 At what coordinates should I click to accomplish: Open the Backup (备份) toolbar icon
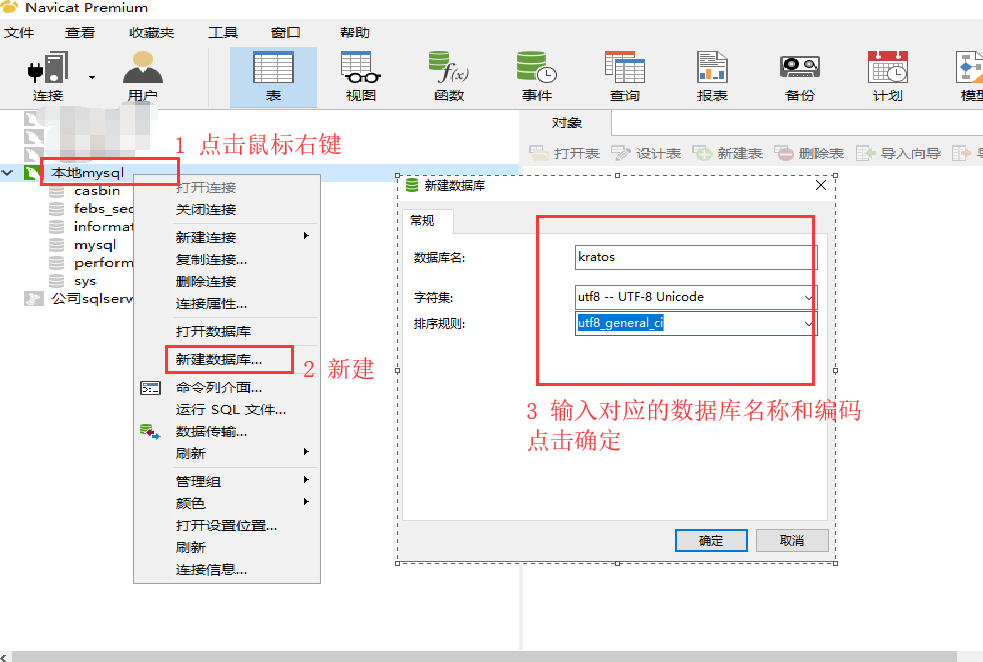pos(800,77)
